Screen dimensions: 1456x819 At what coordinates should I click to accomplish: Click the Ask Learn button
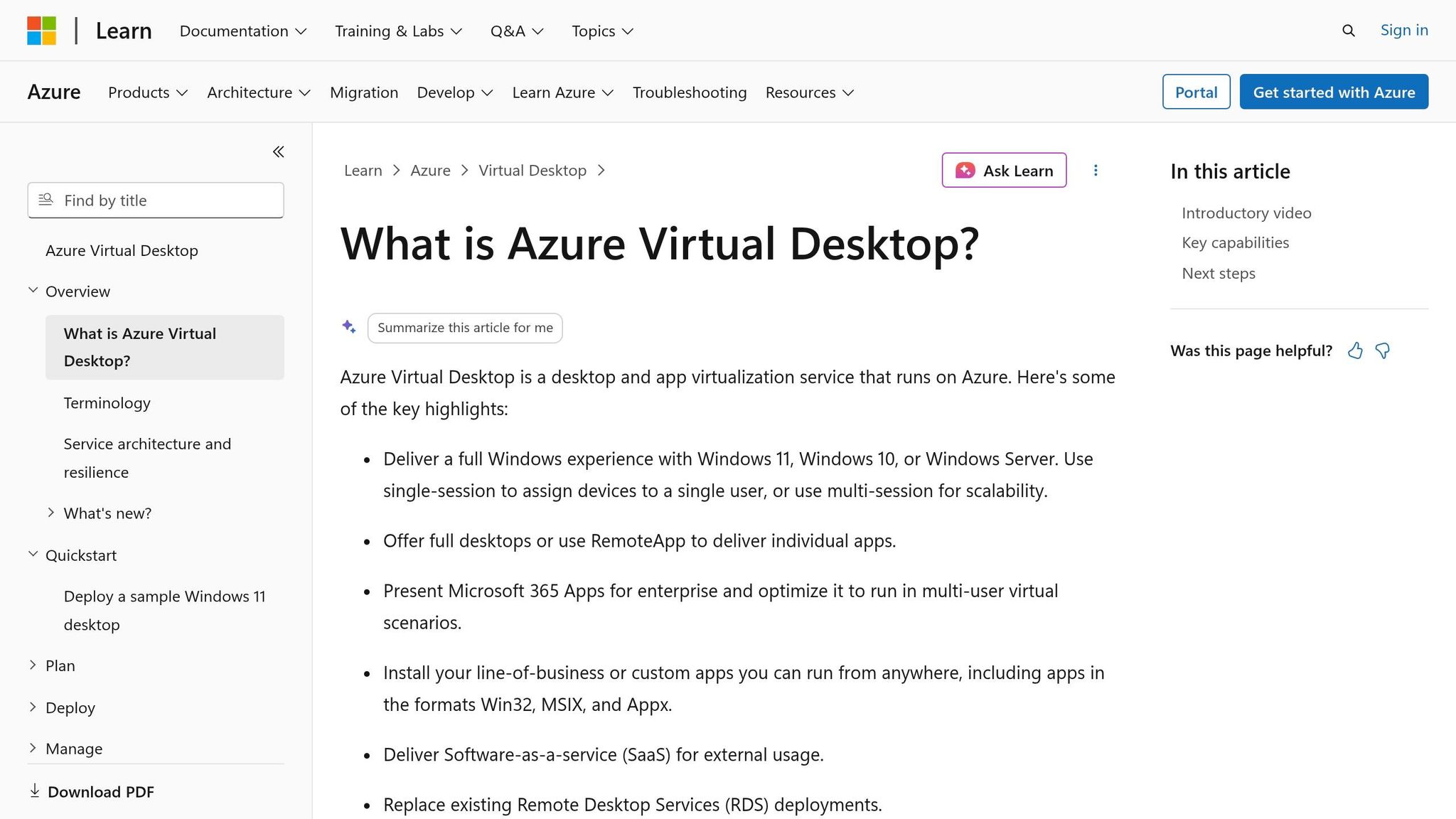pos(1004,171)
